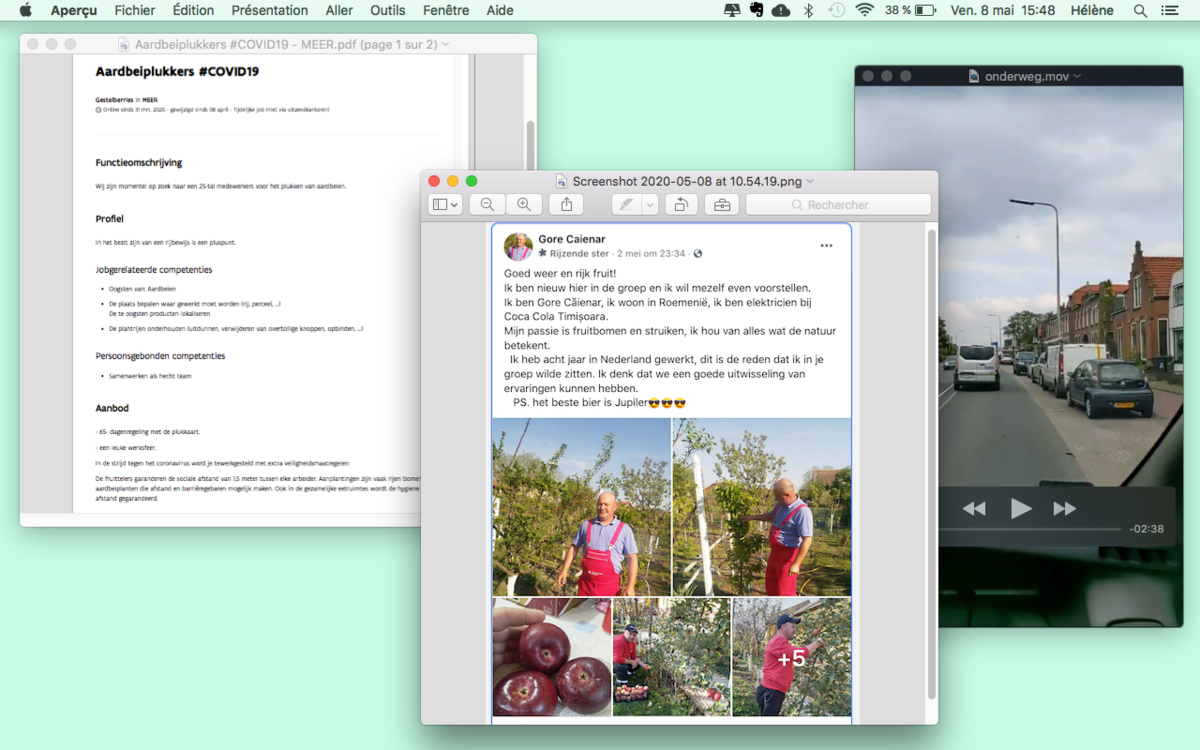Expand the highlight pen options arrow
The height and width of the screenshot is (750, 1200).
tap(650, 205)
